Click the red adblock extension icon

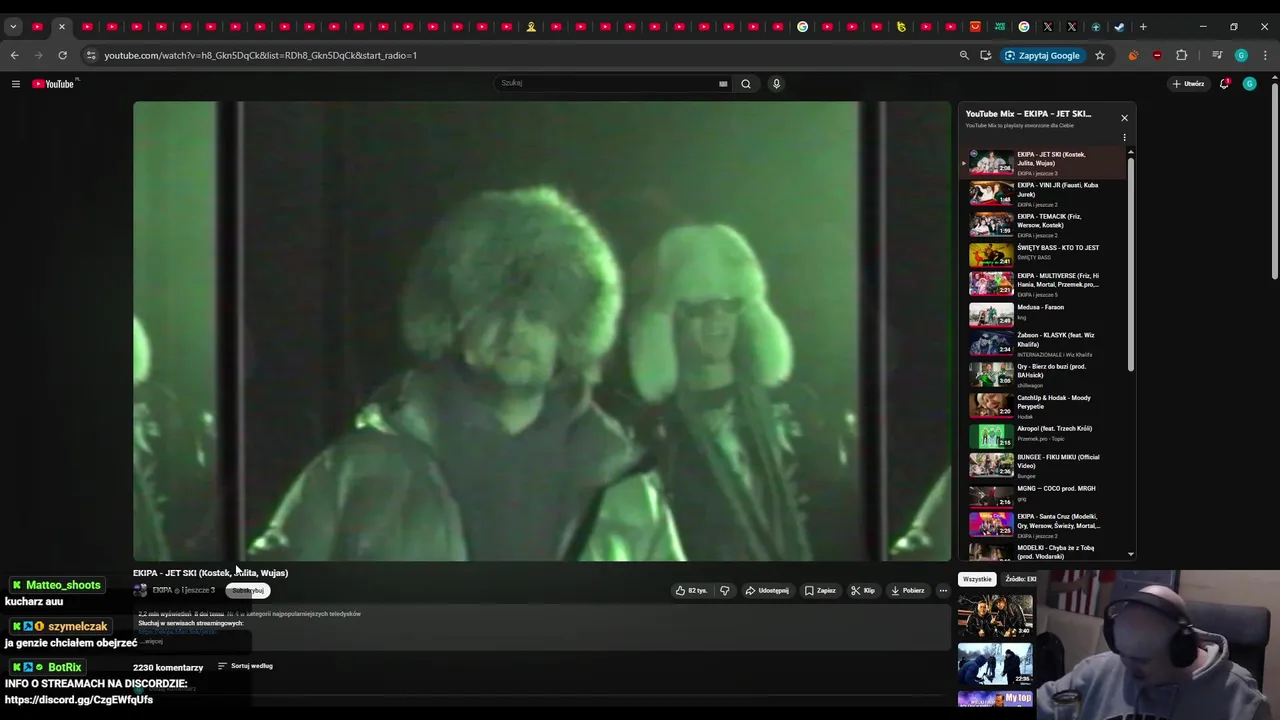click(1157, 55)
